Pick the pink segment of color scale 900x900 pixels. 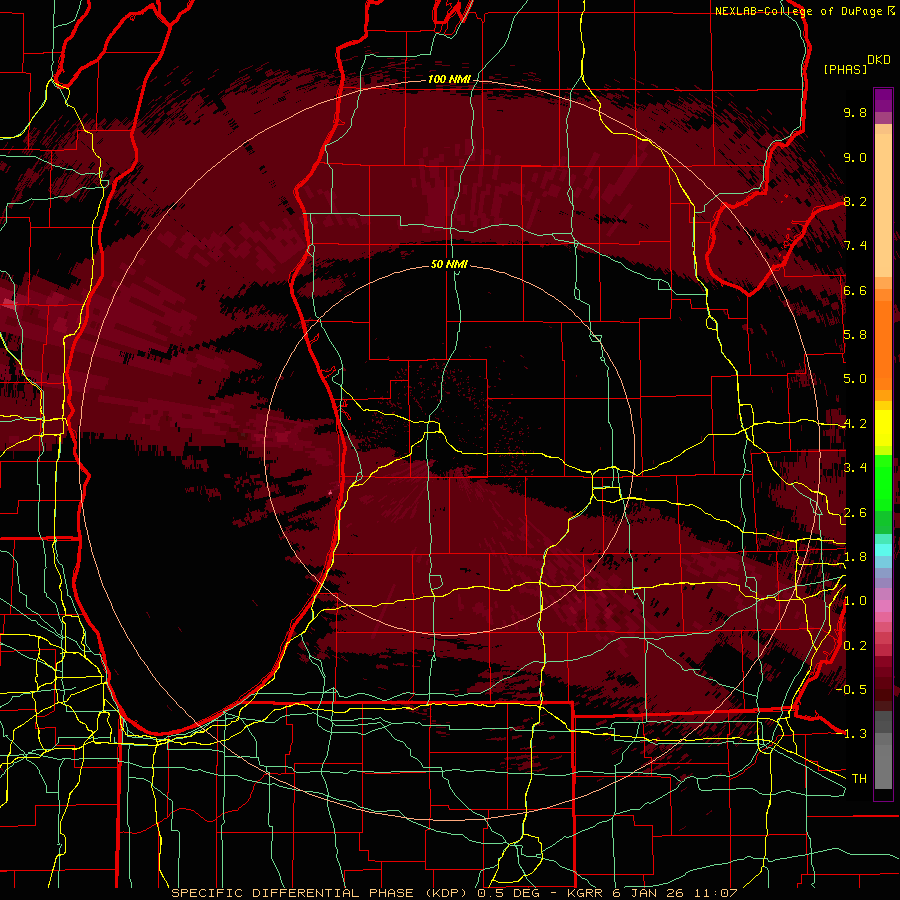883,606
